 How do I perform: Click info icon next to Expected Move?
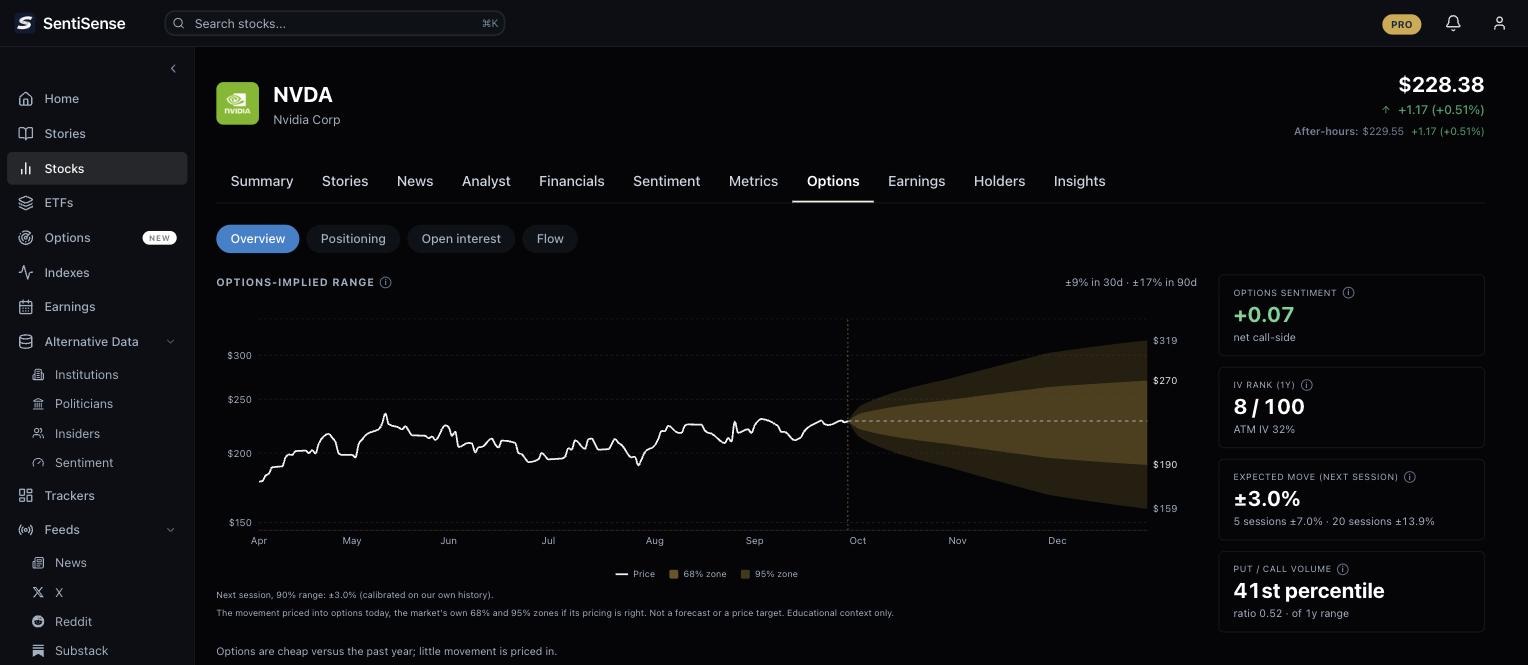pos(1410,477)
